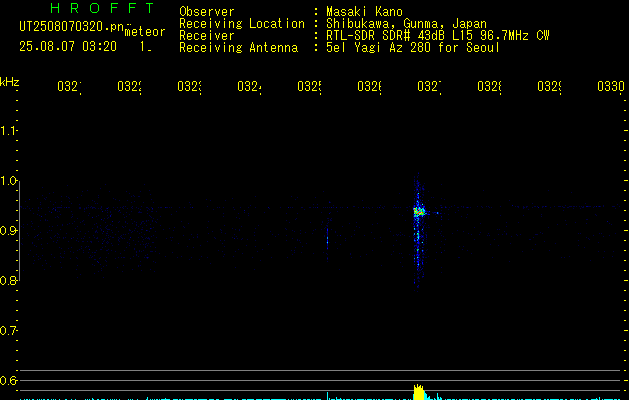The image size is (629, 400).
Task: Click the bright red-green meteor echo core
Action: click(x=419, y=211)
